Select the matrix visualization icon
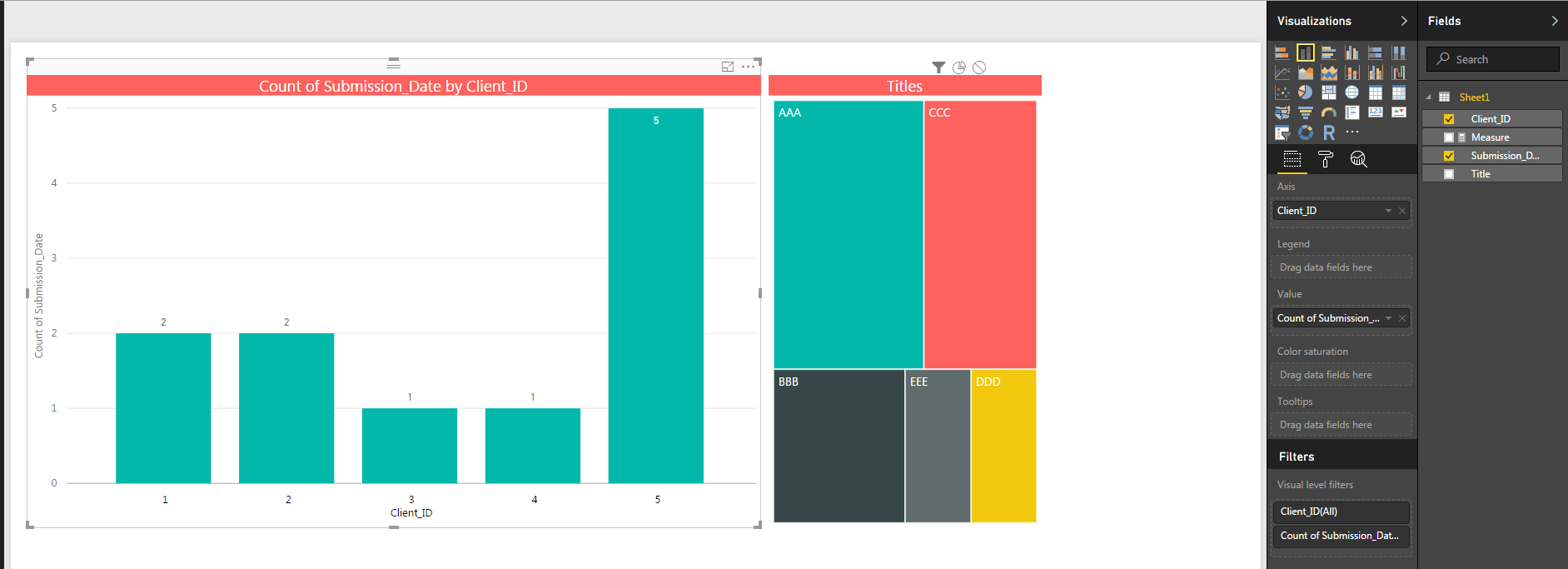Viewport: 1568px width, 569px height. coord(1399,92)
